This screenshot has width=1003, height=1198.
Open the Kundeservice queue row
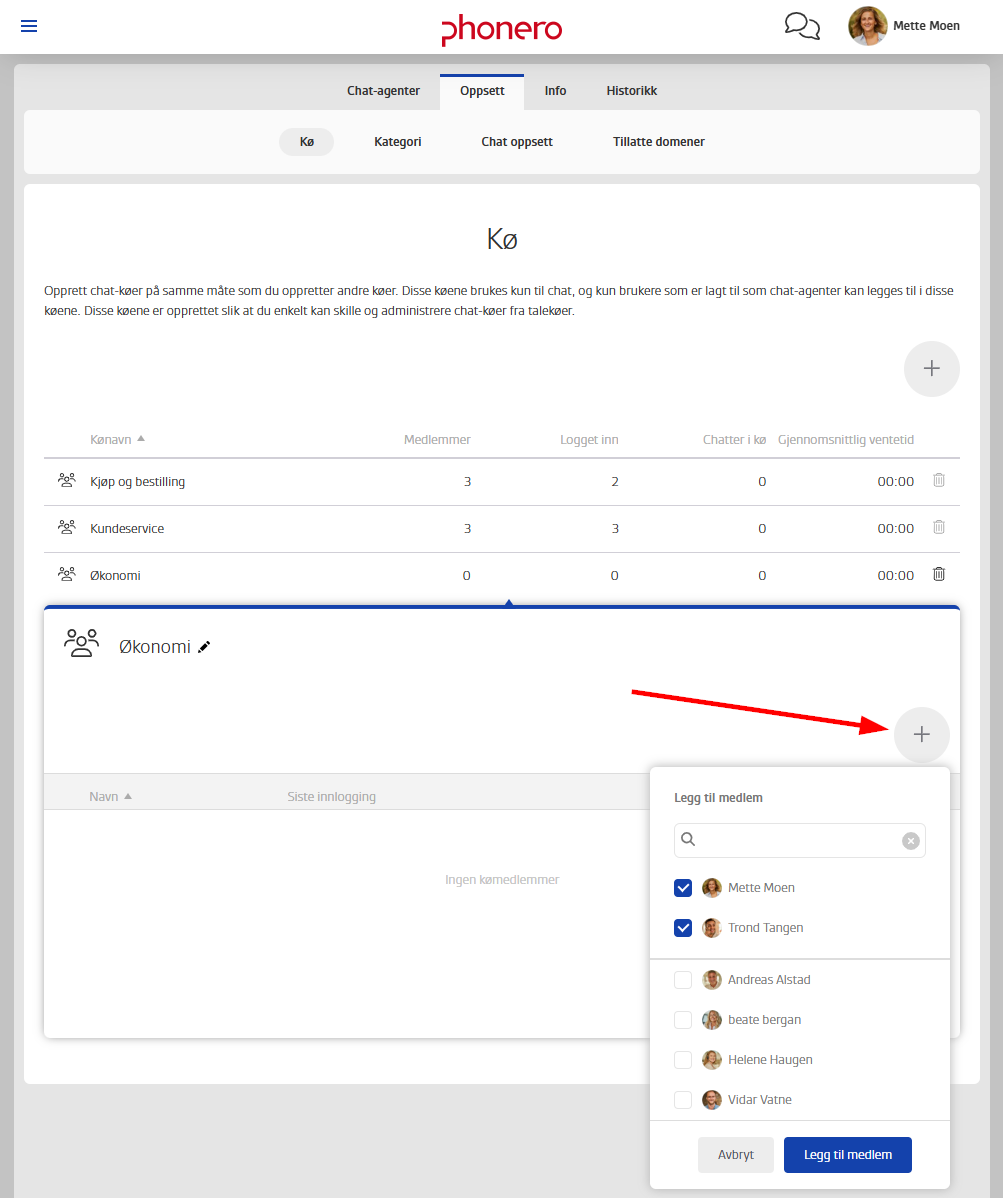tap(502, 529)
